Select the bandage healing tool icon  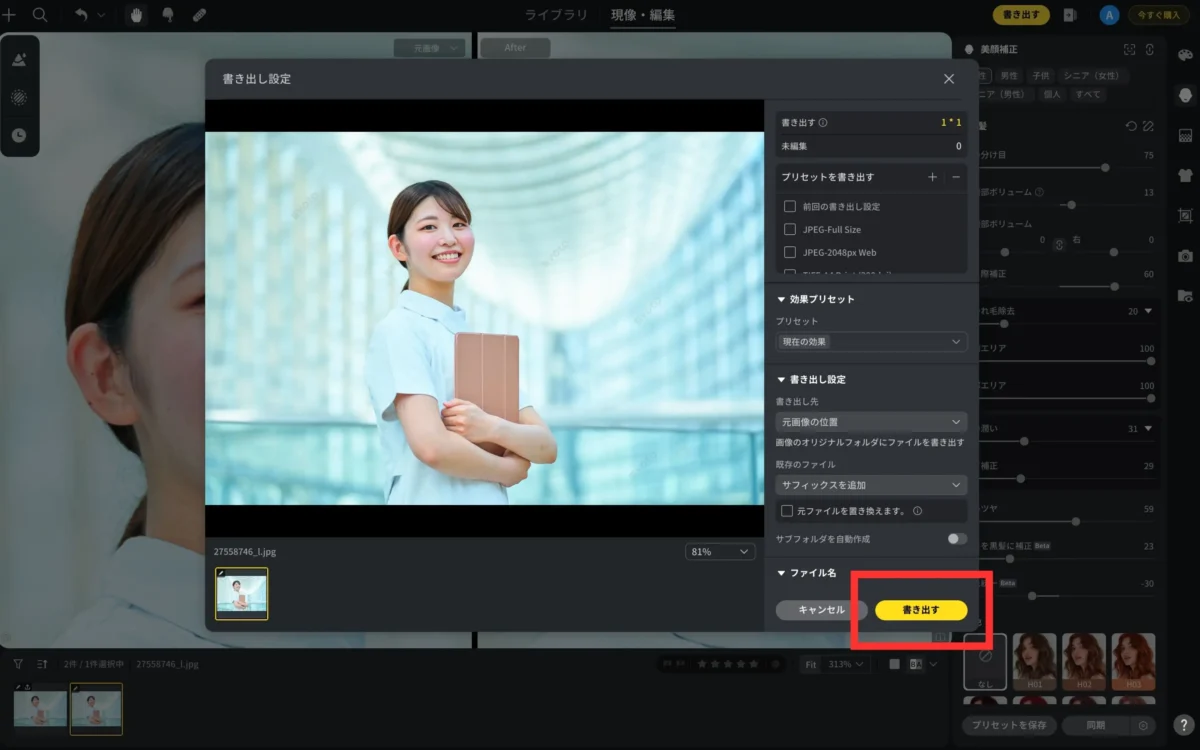(199, 15)
